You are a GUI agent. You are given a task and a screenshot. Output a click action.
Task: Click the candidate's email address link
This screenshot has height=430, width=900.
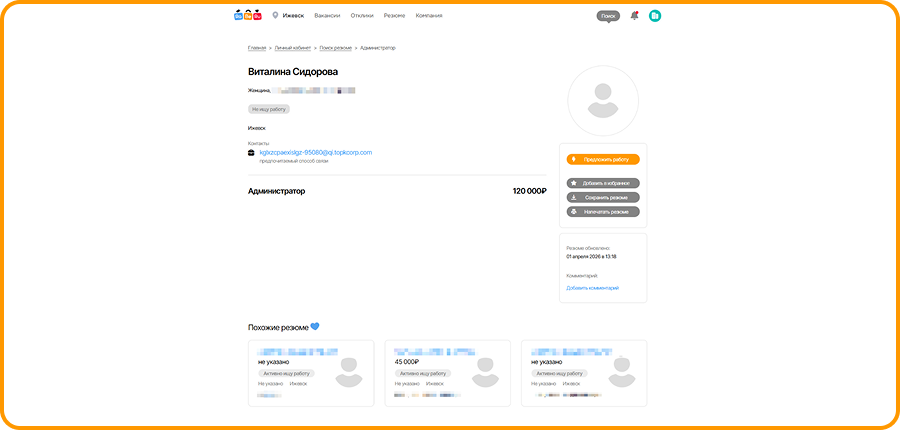pos(315,152)
